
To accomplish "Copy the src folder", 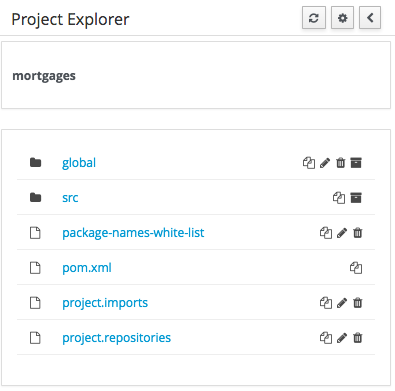I will [339, 198].
